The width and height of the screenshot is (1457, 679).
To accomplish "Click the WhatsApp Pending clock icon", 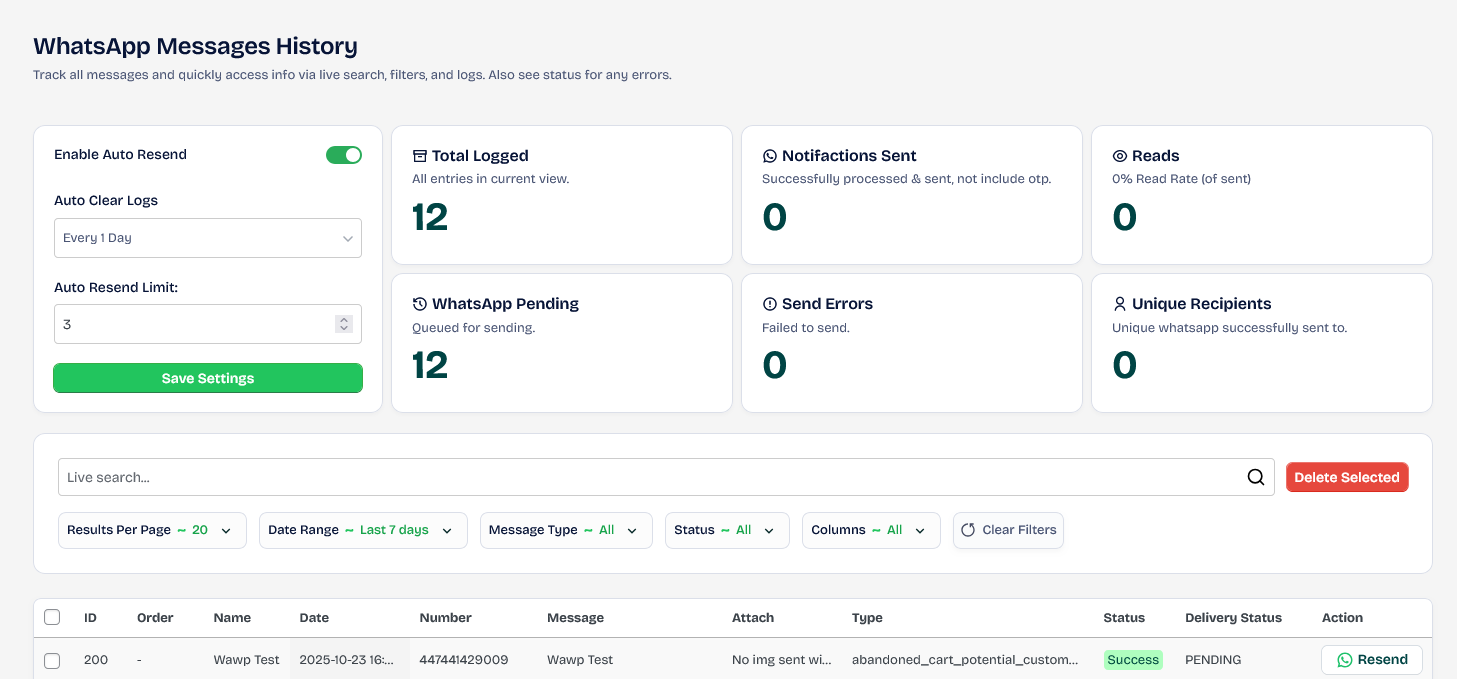I will pyautogui.click(x=420, y=304).
